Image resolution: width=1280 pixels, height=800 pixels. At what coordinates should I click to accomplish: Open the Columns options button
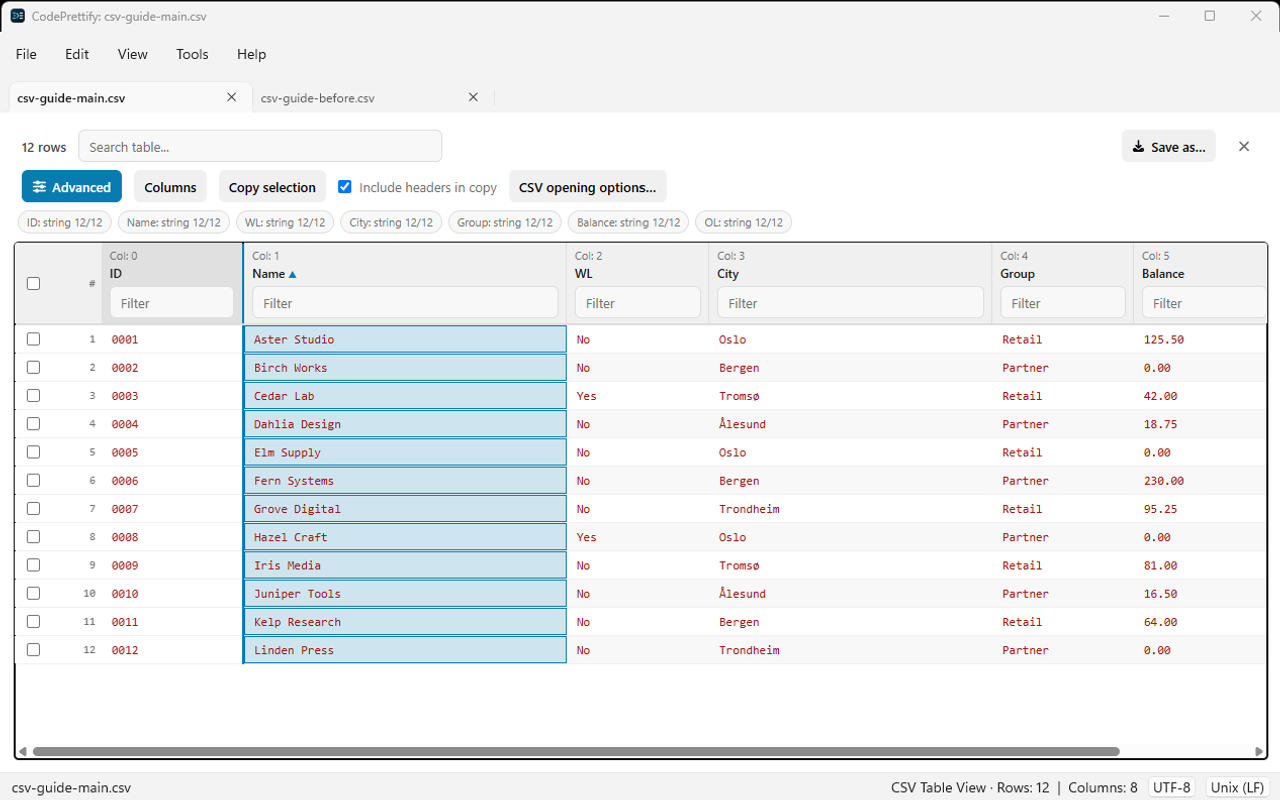(x=170, y=186)
